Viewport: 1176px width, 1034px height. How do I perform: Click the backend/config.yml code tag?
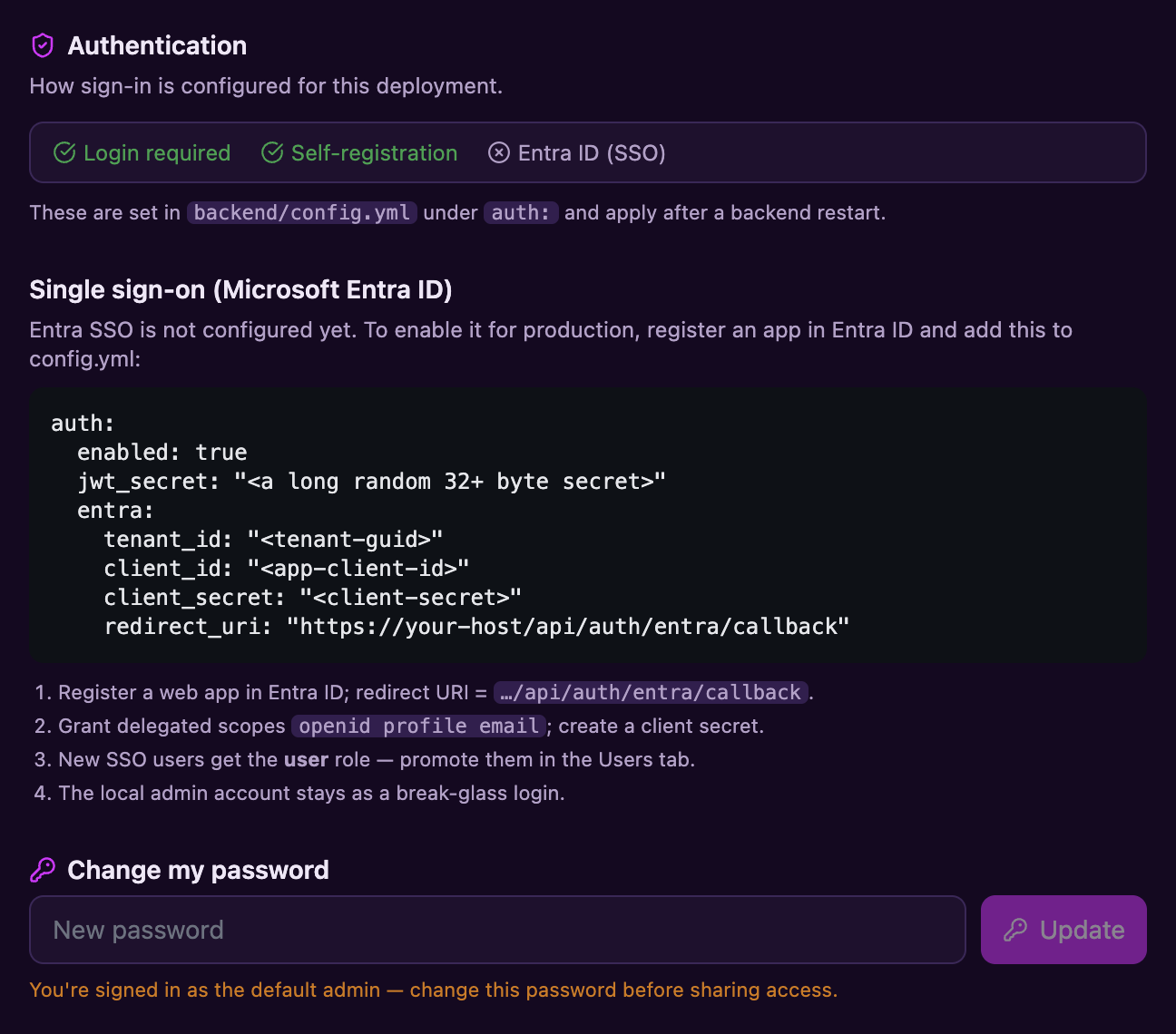302,212
